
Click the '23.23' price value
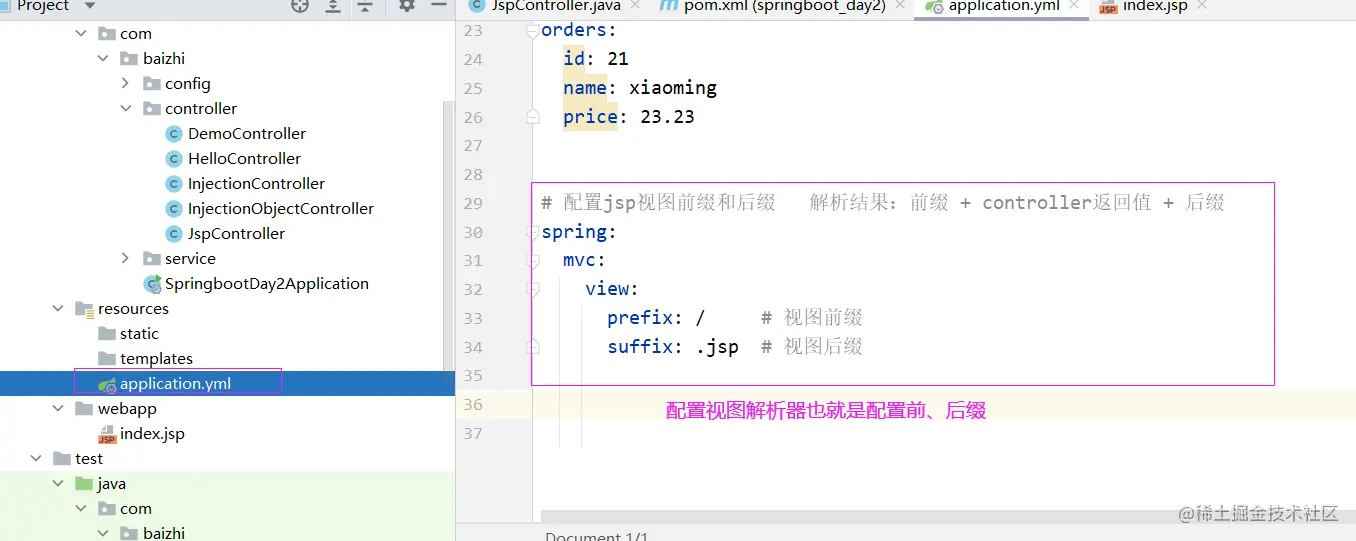pos(667,117)
